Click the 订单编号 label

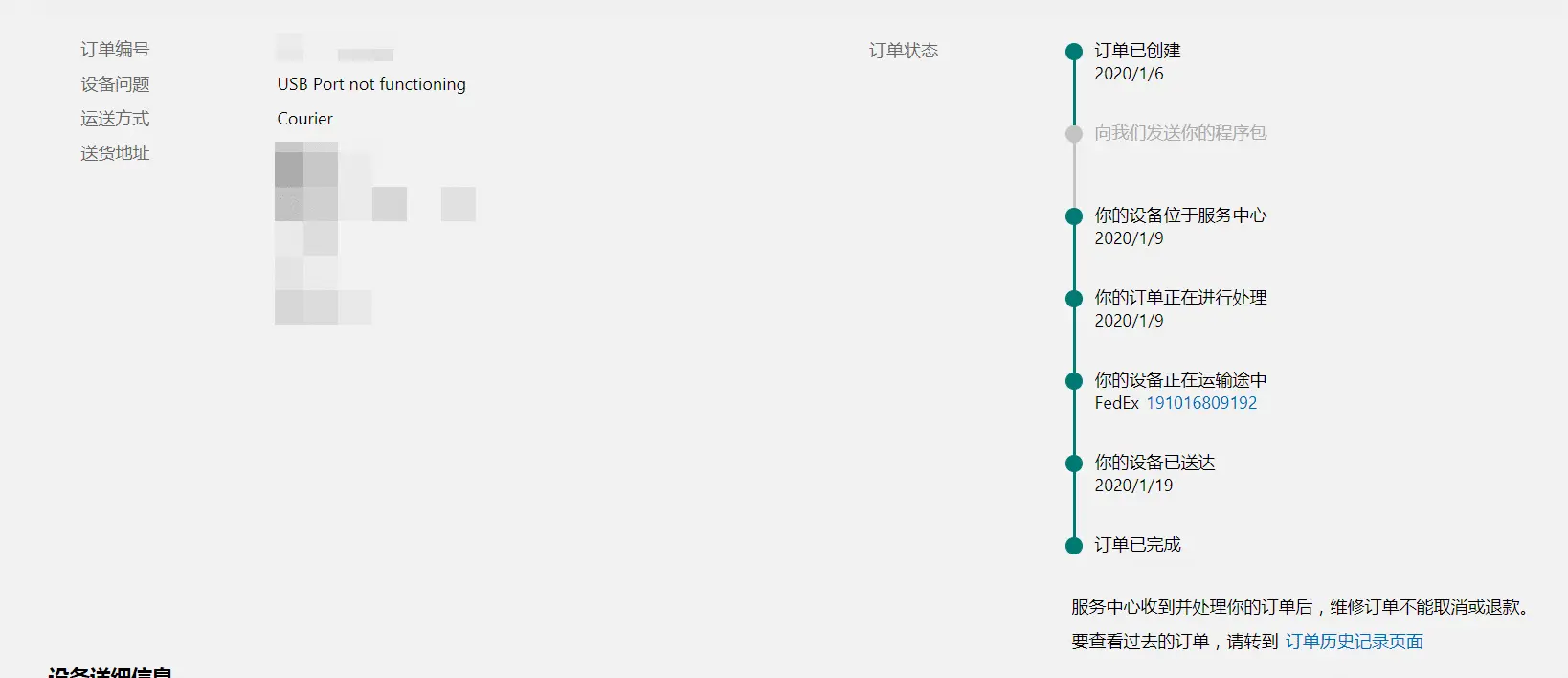(115, 50)
